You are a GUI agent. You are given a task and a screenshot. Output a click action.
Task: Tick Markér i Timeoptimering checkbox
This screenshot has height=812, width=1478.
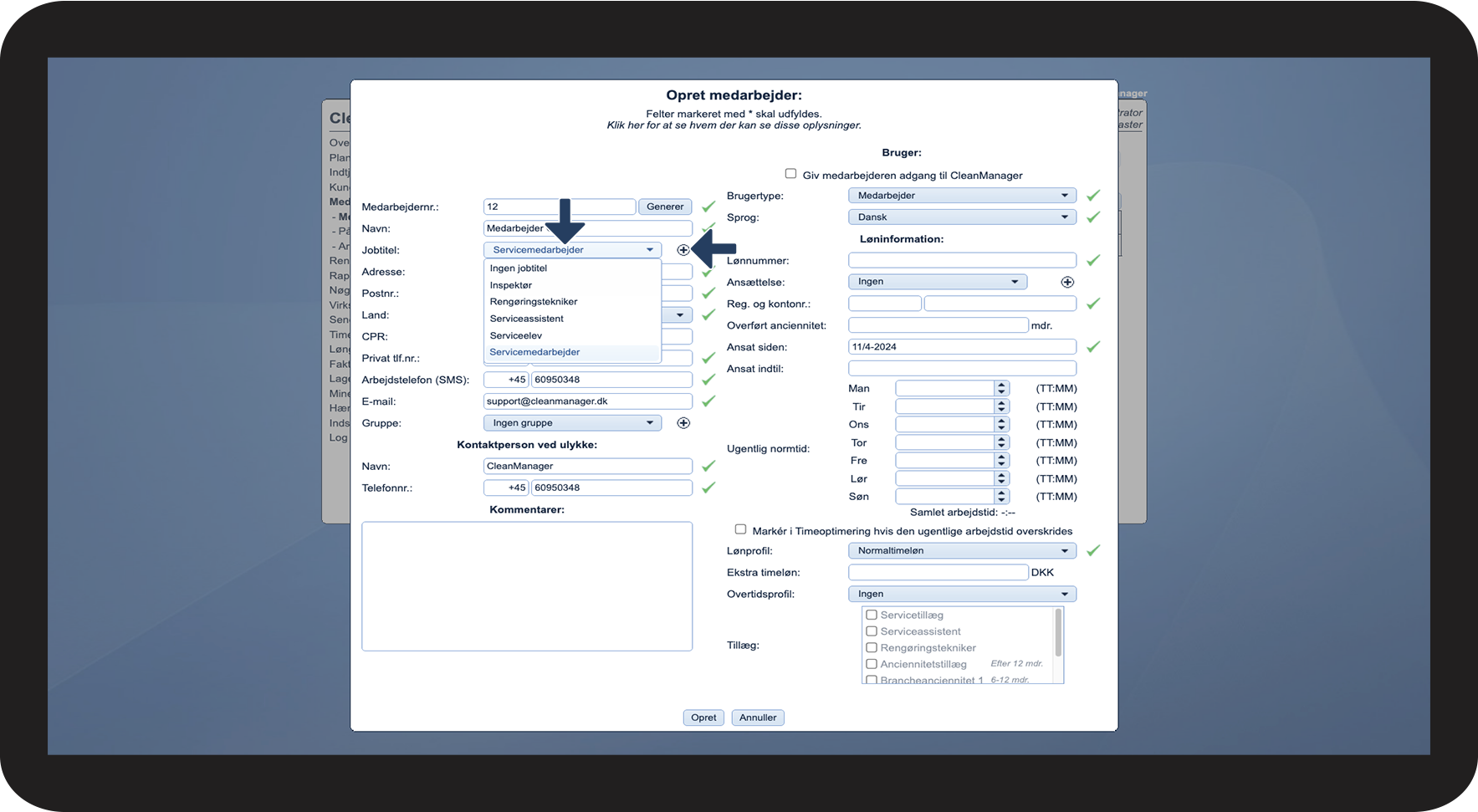pos(740,529)
